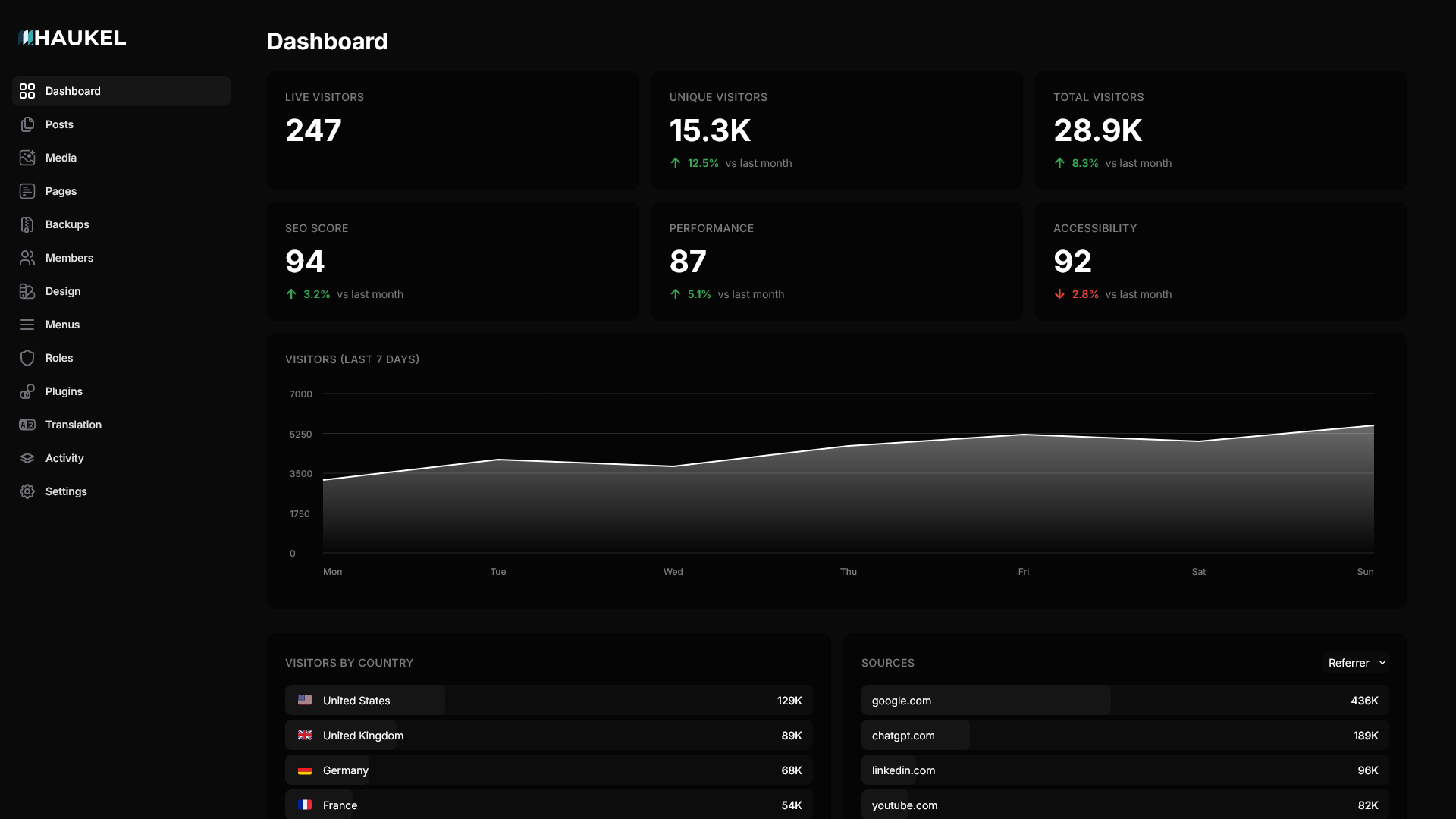Open the Settings gear icon

27,491
